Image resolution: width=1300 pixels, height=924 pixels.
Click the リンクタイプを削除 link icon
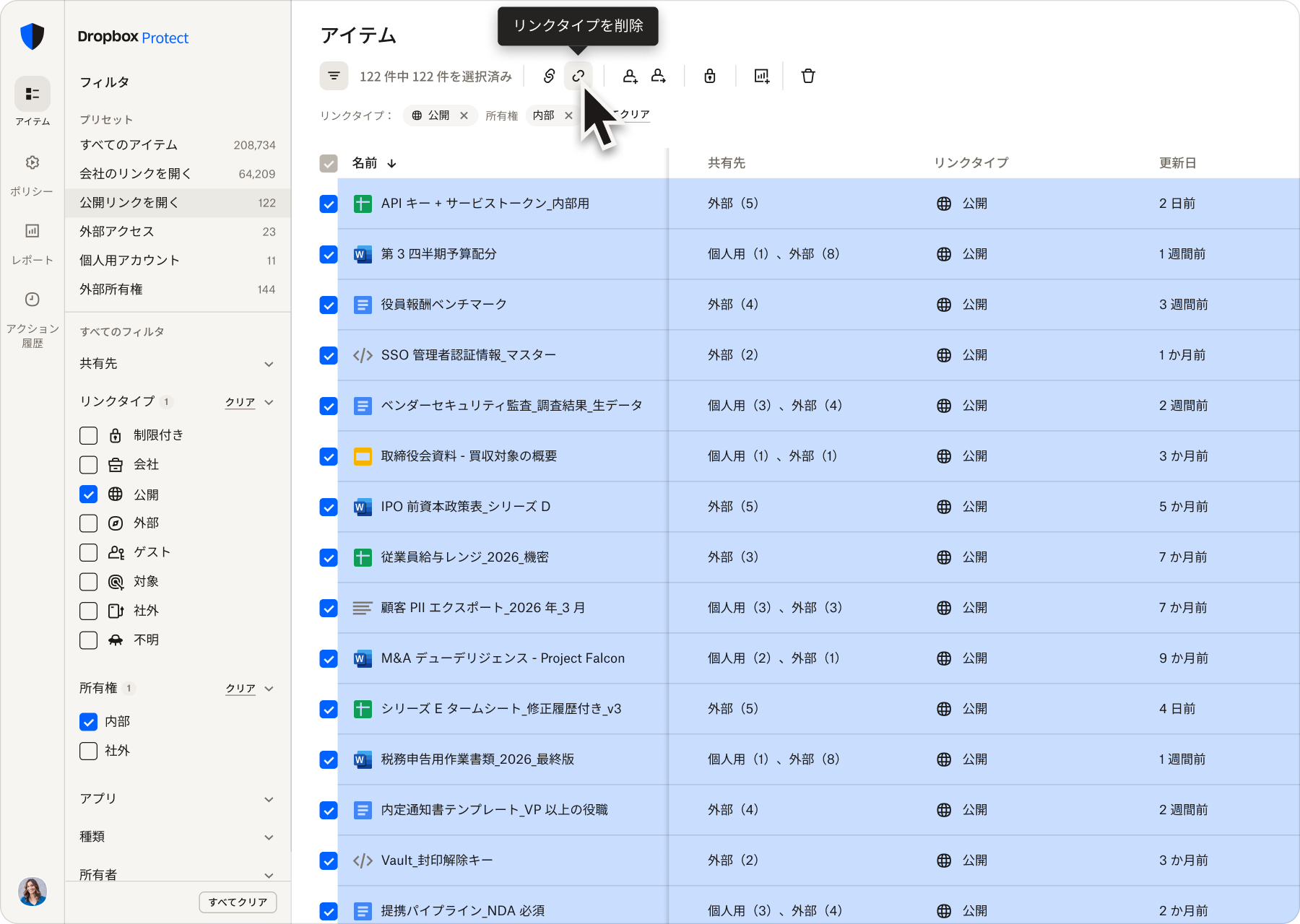tap(578, 76)
